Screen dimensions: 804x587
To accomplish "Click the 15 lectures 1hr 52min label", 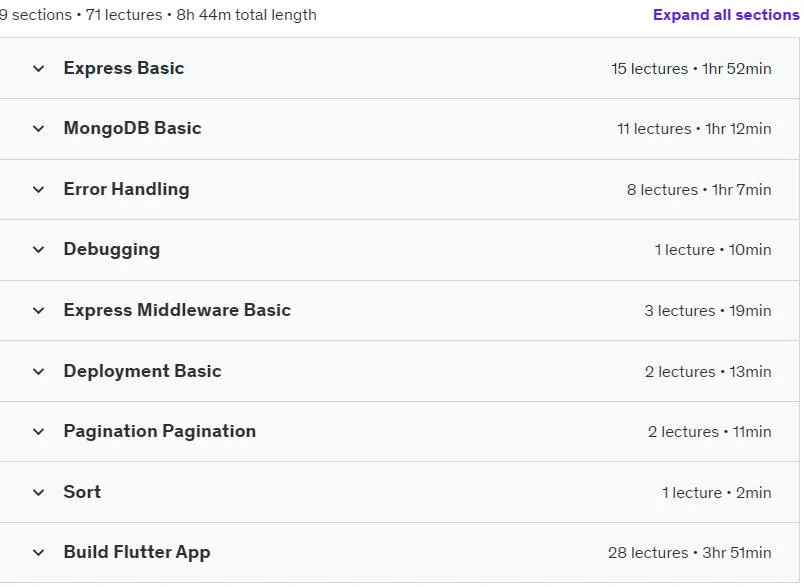I will point(691,69).
